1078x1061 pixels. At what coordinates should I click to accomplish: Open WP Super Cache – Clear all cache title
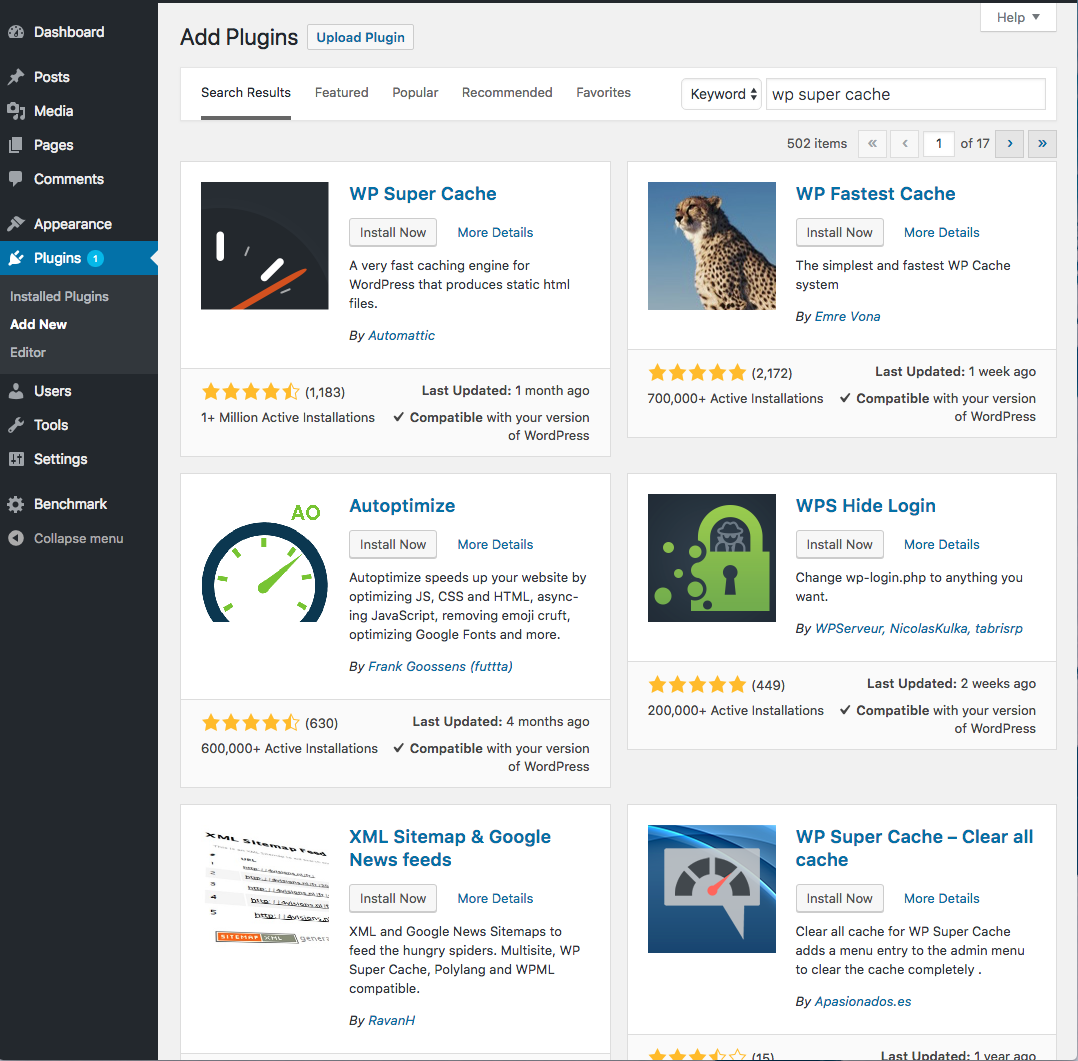914,849
